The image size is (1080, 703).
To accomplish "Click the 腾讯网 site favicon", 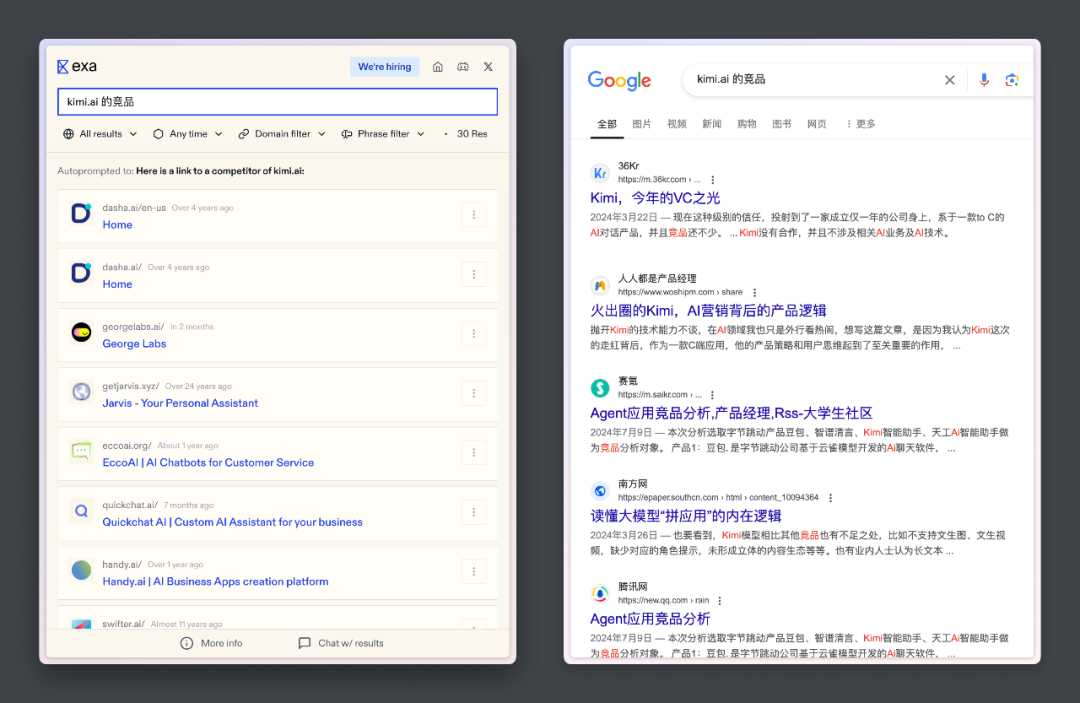I will click(600, 594).
